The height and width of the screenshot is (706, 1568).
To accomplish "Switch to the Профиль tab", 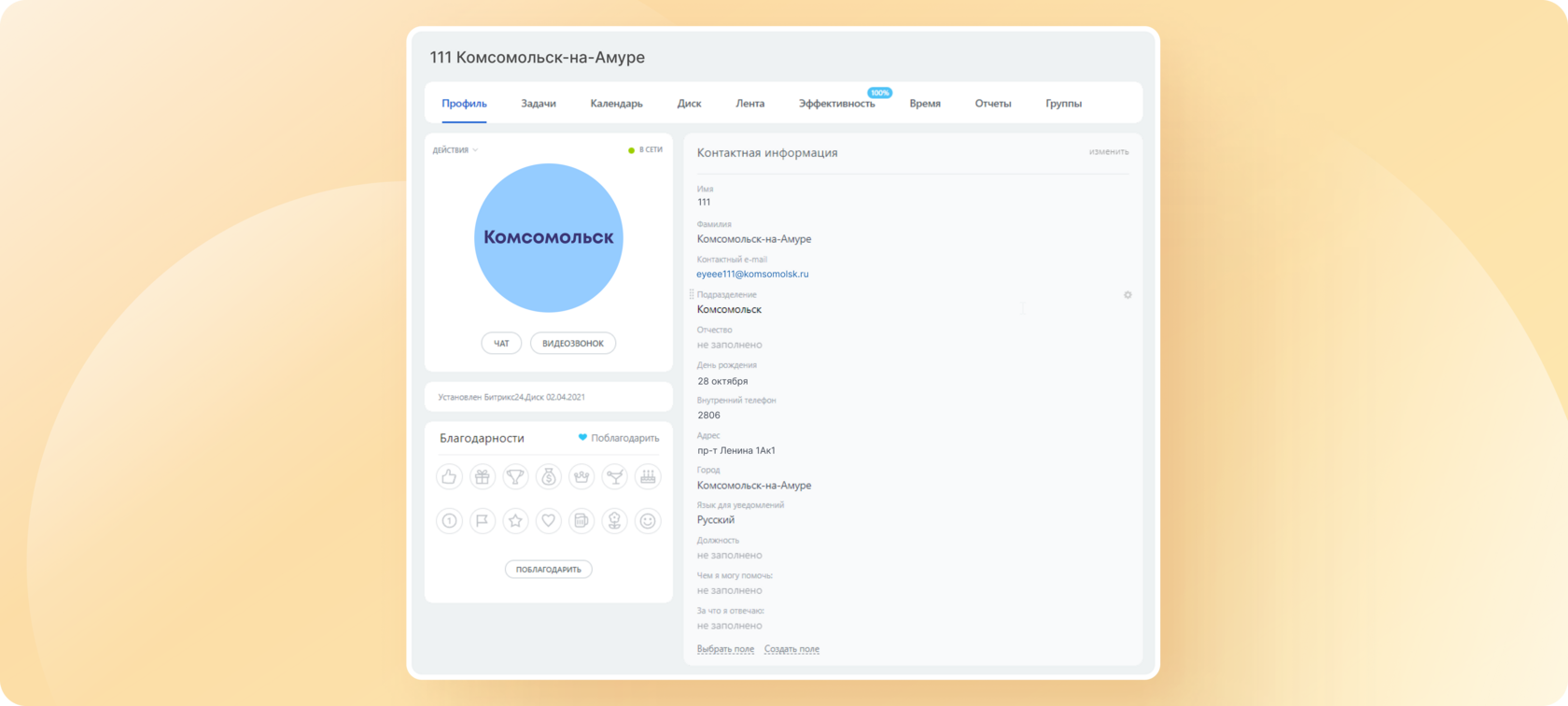I will tap(464, 104).
